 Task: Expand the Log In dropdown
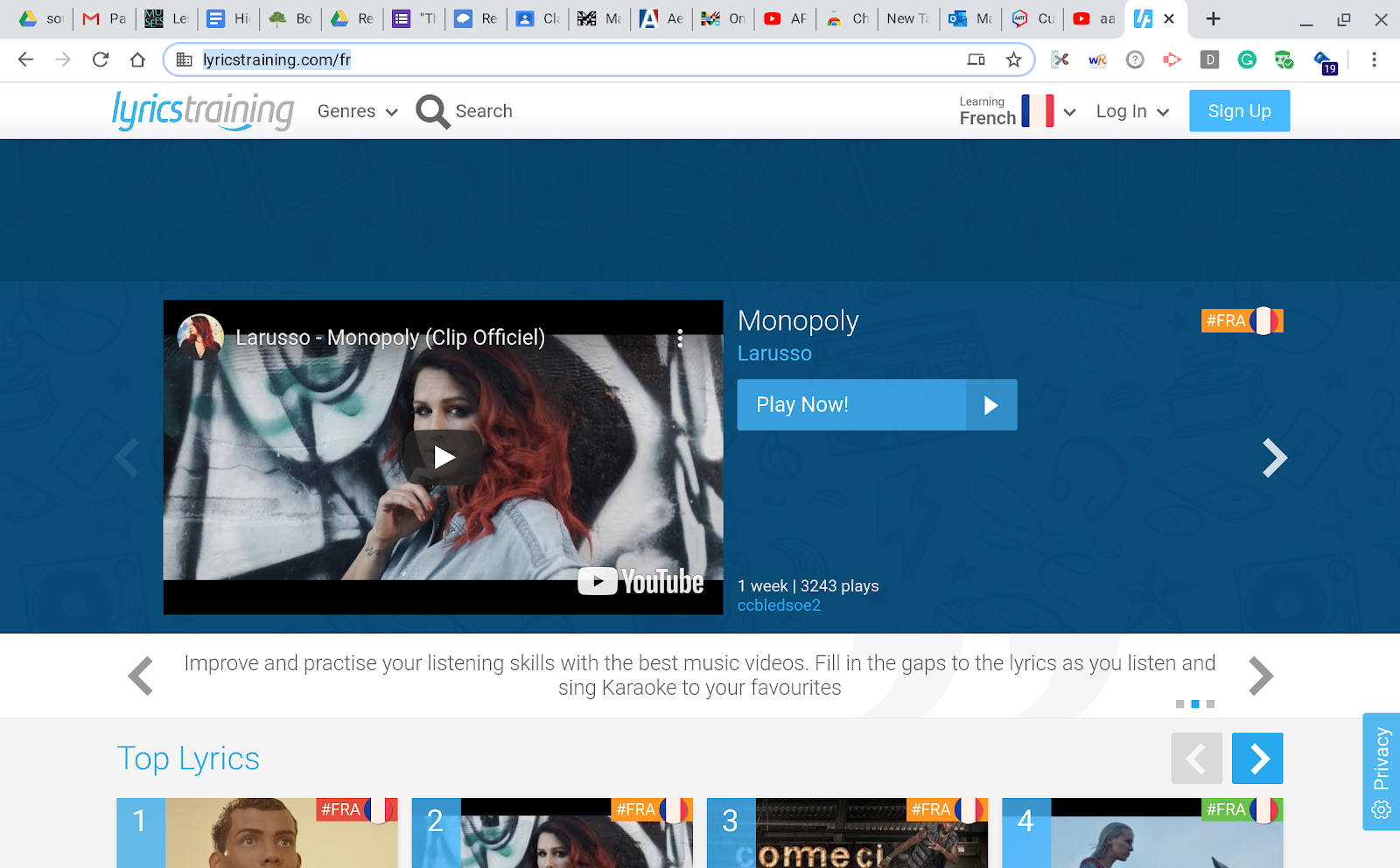click(x=1132, y=111)
